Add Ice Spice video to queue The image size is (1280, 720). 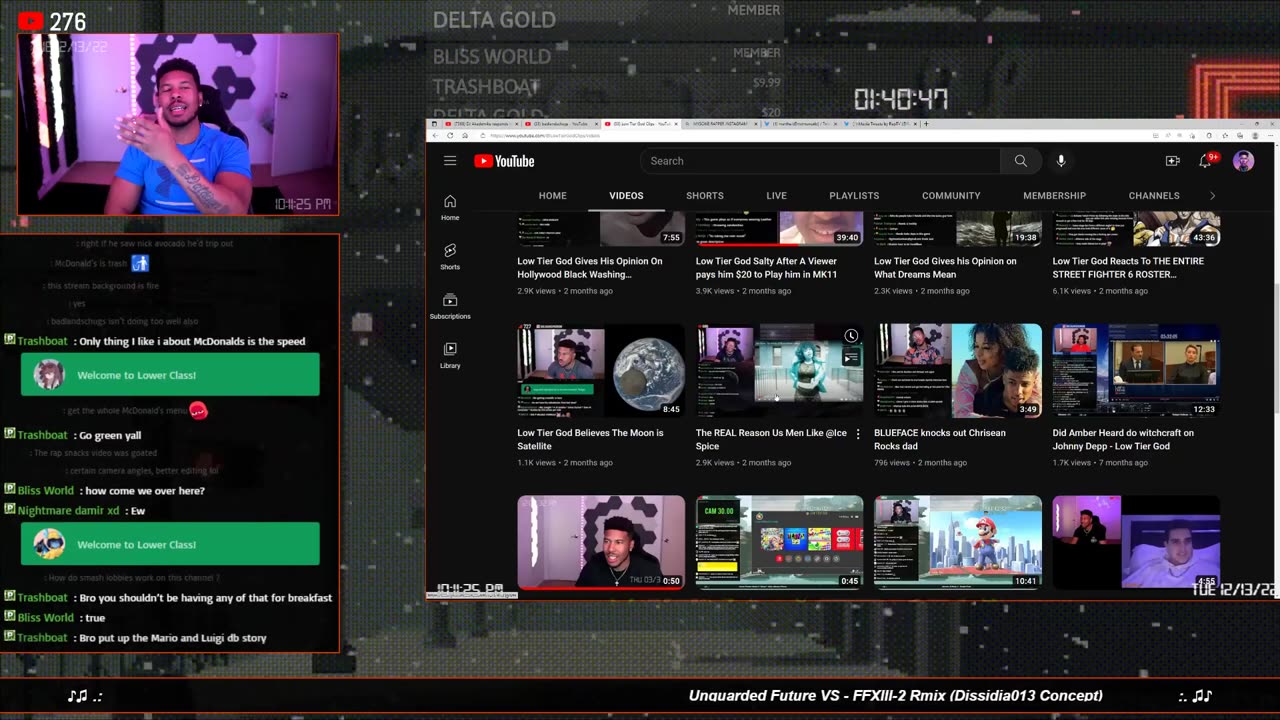[x=851, y=357]
